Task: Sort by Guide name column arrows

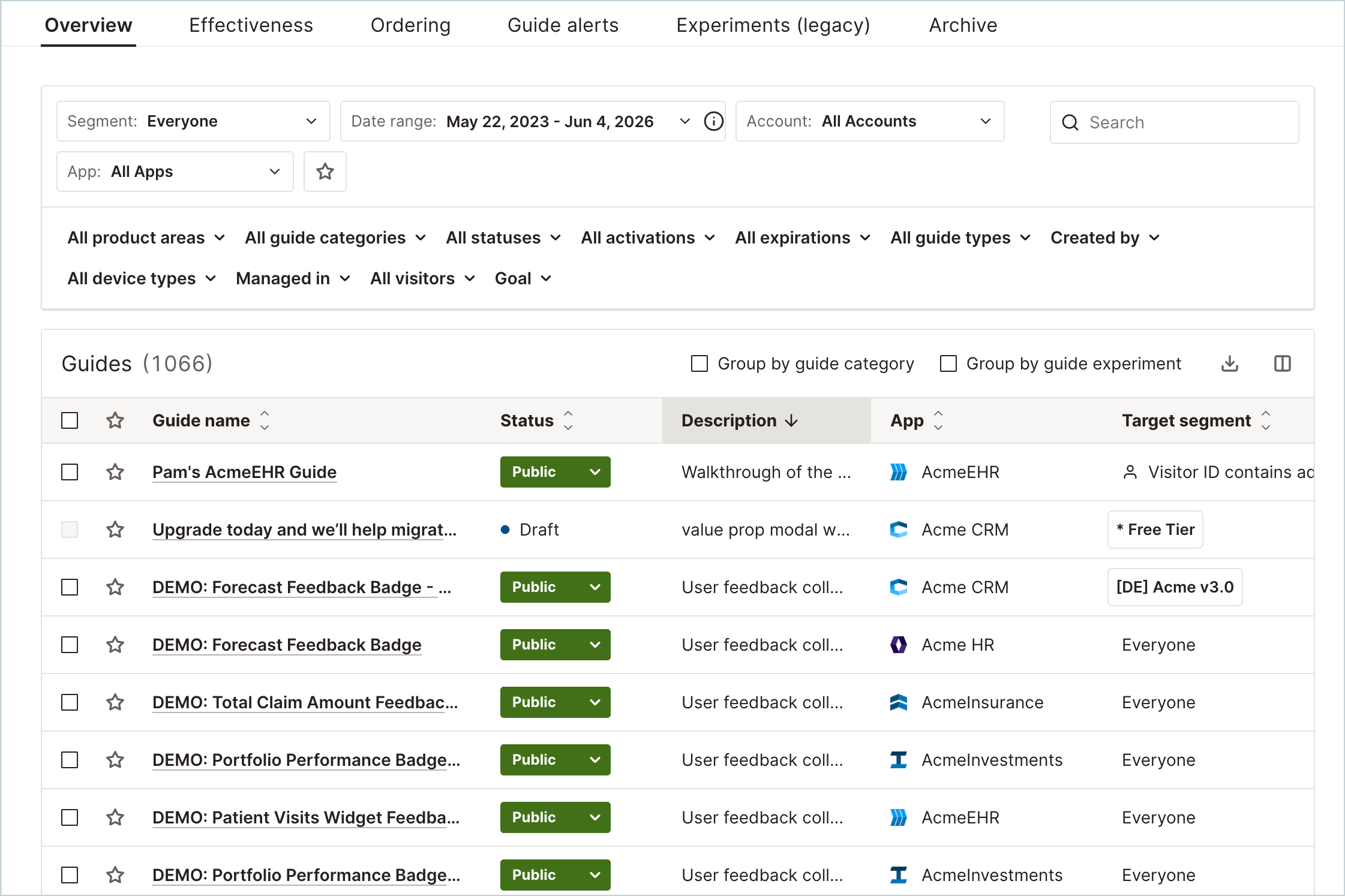Action: click(x=265, y=420)
